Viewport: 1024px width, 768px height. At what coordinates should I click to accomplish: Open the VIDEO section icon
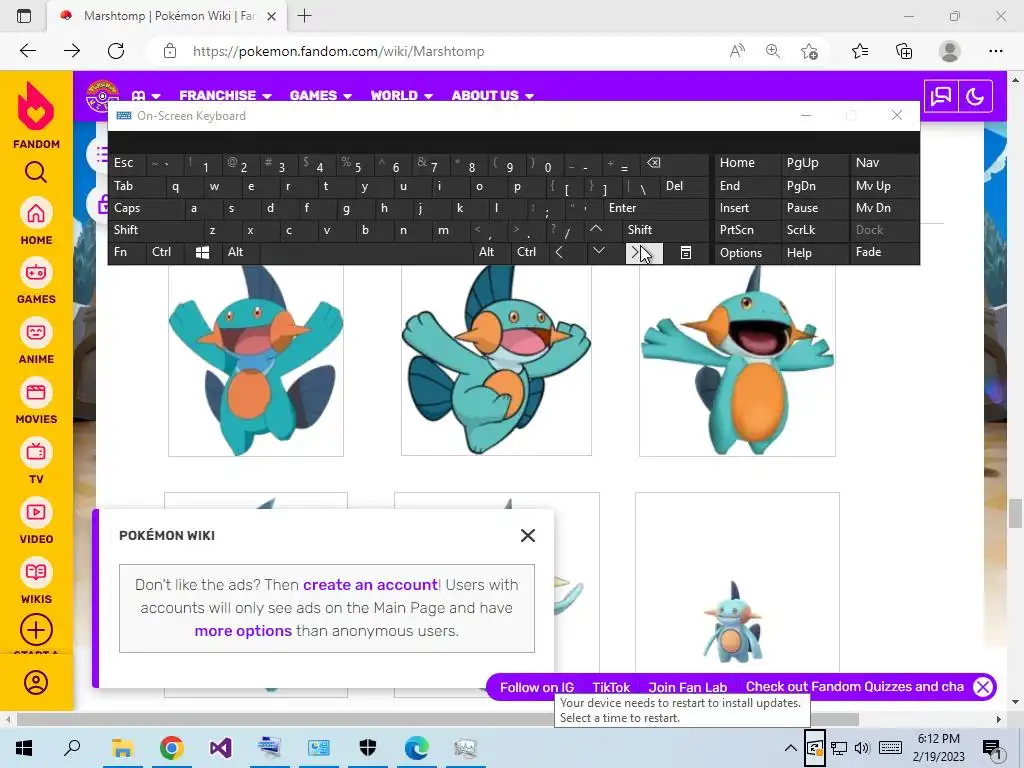click(x=36, y=512)
